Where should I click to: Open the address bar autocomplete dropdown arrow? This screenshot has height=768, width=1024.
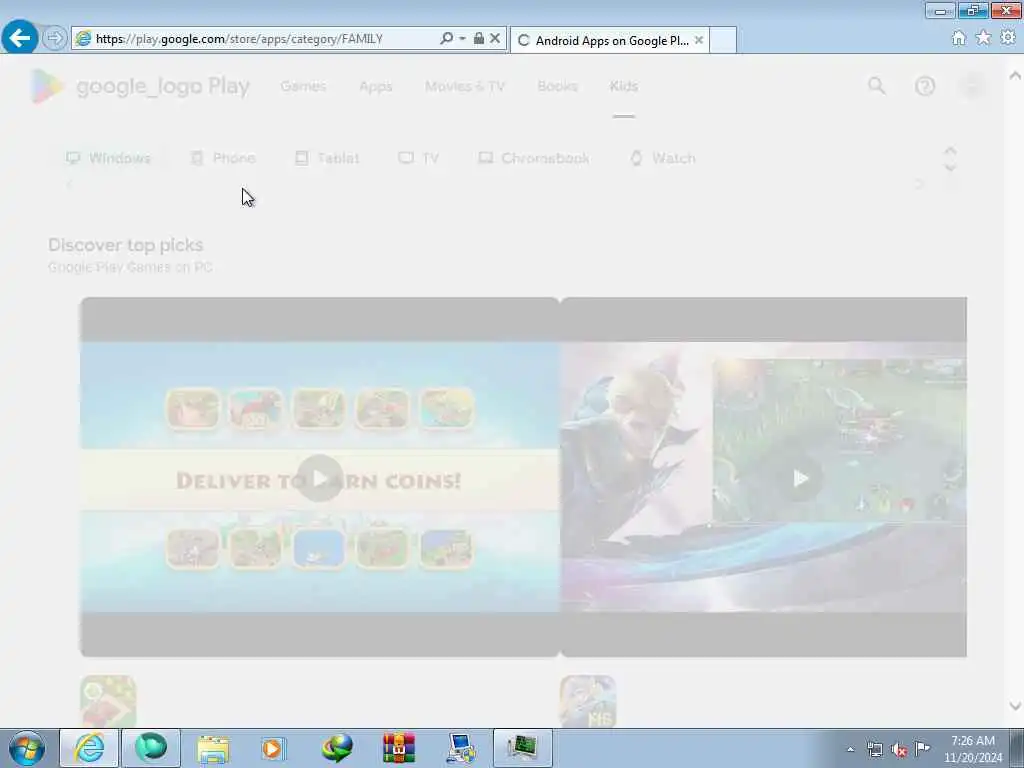(x=462, y=39)
